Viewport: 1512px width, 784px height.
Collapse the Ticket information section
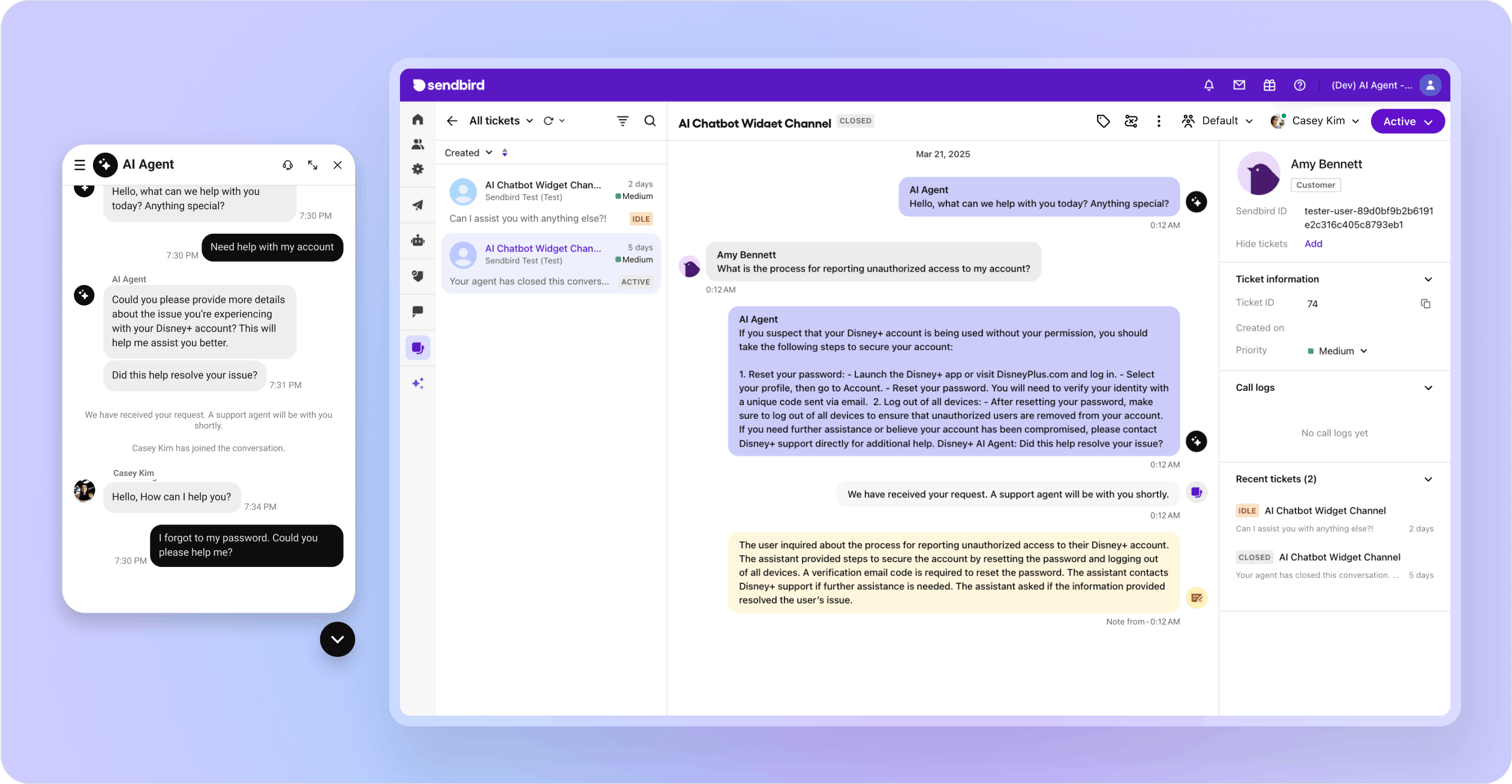[x=1429, y=279]
